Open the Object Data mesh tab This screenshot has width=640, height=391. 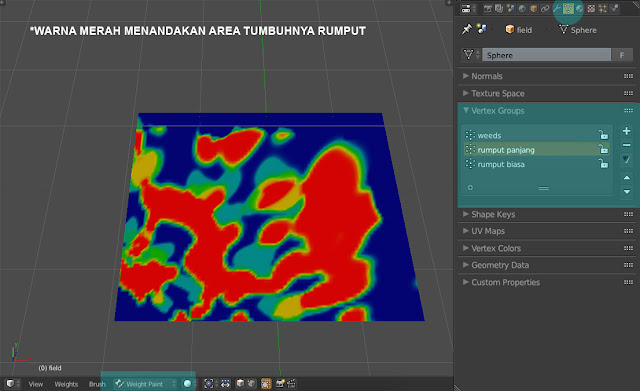568,8
